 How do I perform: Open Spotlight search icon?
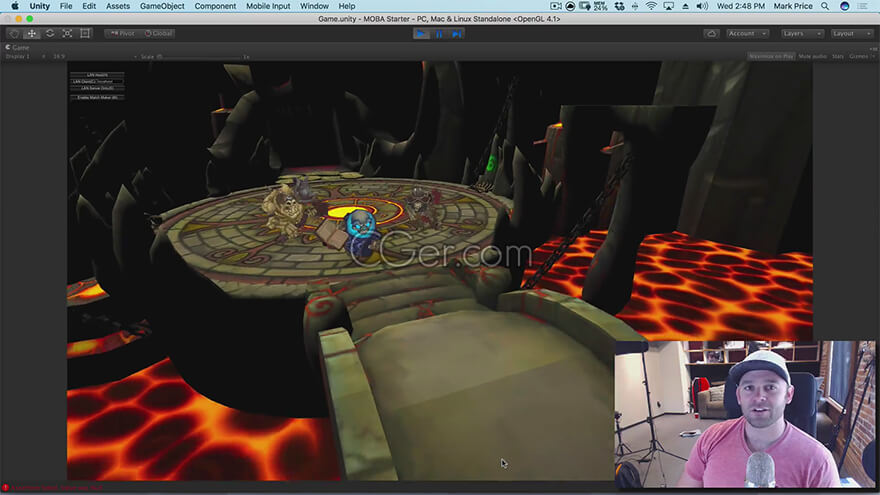825,6
